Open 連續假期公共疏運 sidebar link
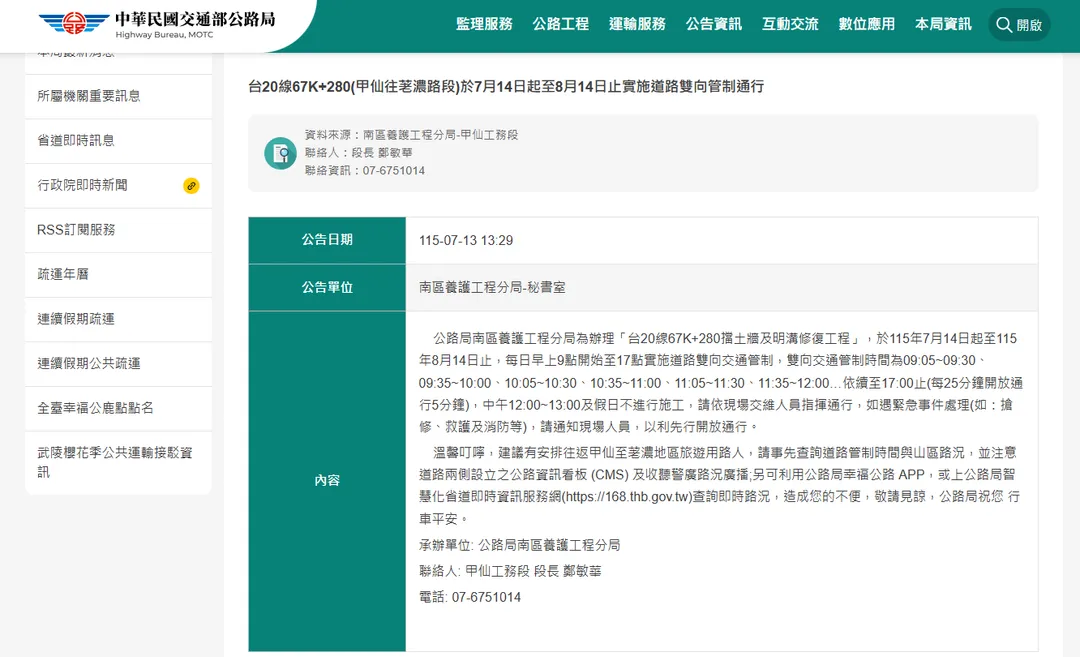 [x=118, y=364]
